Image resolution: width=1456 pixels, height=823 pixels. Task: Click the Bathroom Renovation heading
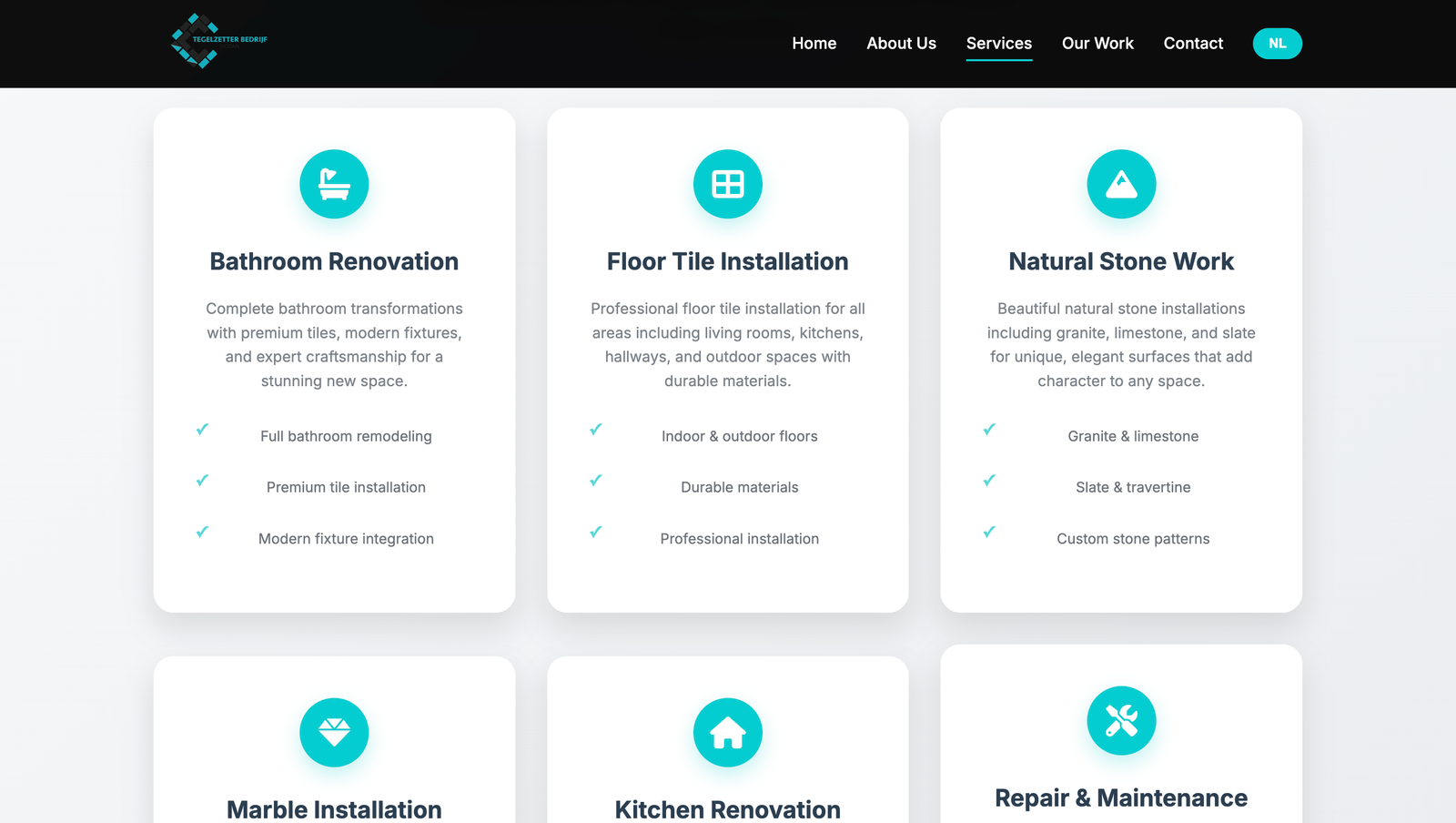click(x=334, y=262)
